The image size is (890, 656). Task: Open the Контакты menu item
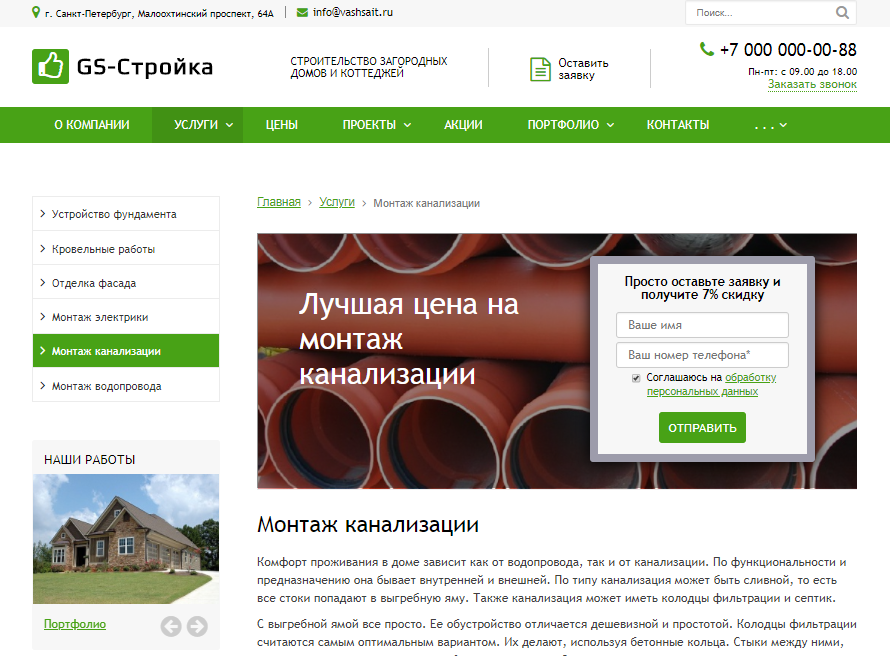click(x=678, y=125)
